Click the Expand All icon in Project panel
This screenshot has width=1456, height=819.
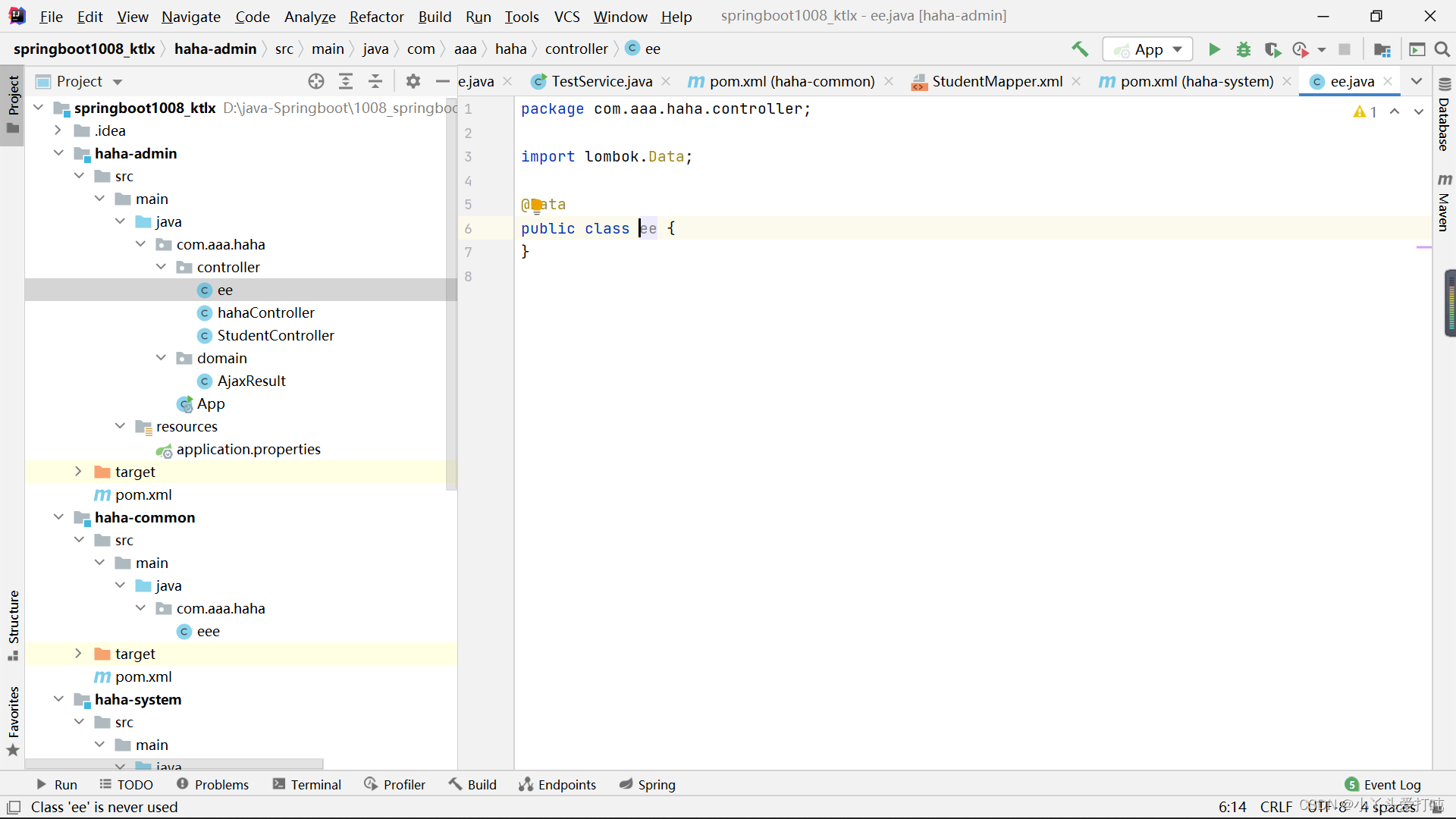[346, 81]
